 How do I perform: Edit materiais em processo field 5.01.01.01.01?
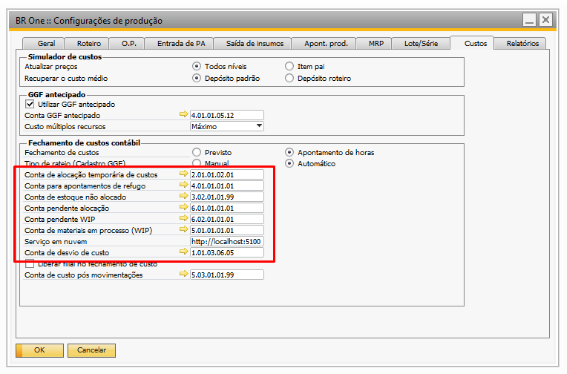227,230
